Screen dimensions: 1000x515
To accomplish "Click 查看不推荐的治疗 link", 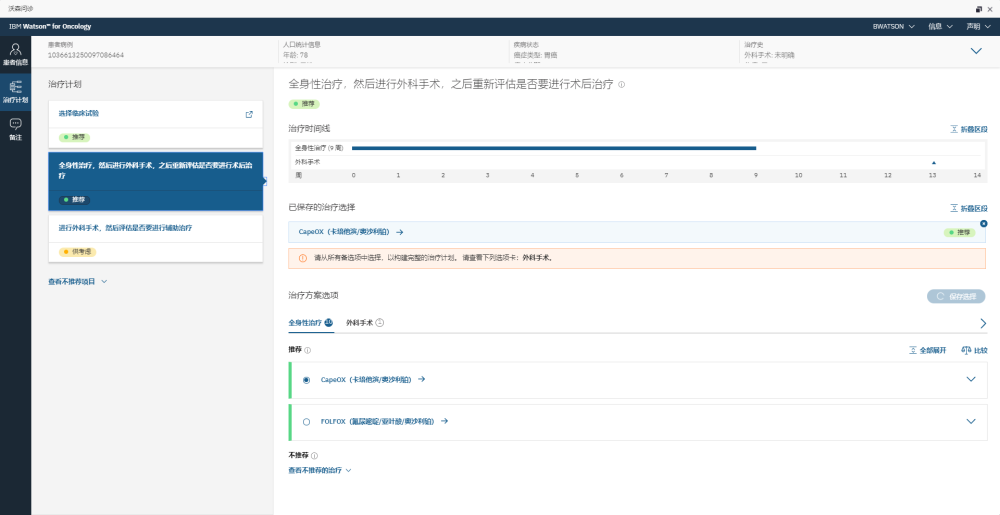I will [x=320, y=469].
